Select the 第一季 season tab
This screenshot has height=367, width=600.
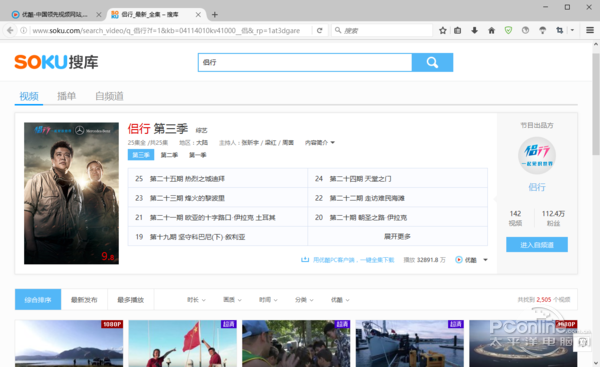coord(197,155)
